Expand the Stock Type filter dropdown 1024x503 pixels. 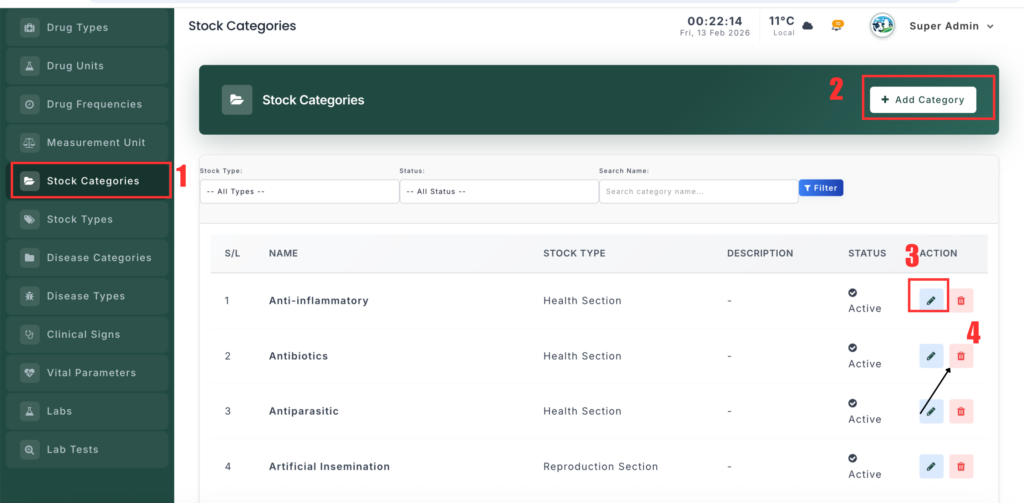coord(298,191)
